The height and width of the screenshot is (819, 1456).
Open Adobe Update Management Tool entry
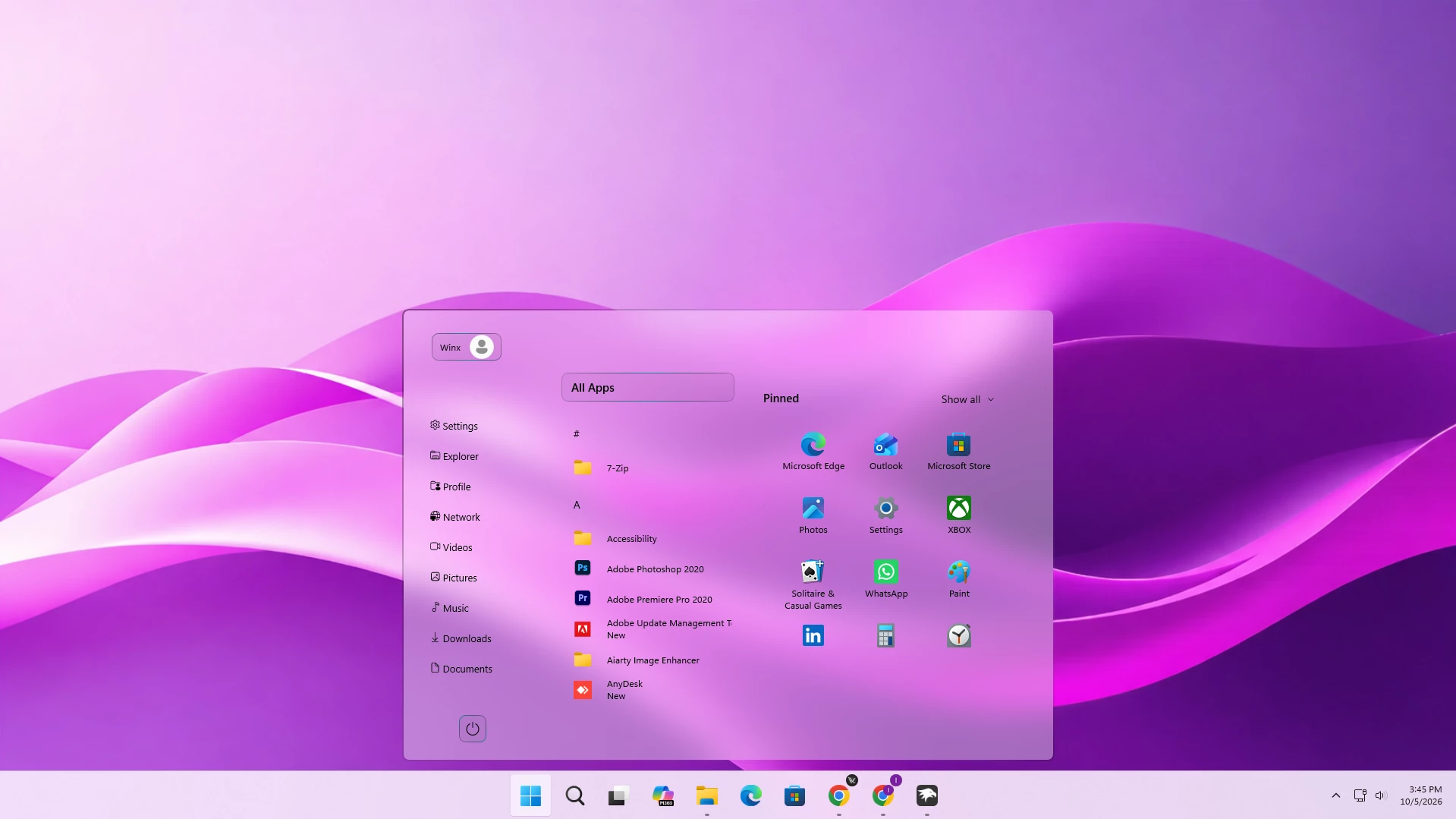coord(647,629)
